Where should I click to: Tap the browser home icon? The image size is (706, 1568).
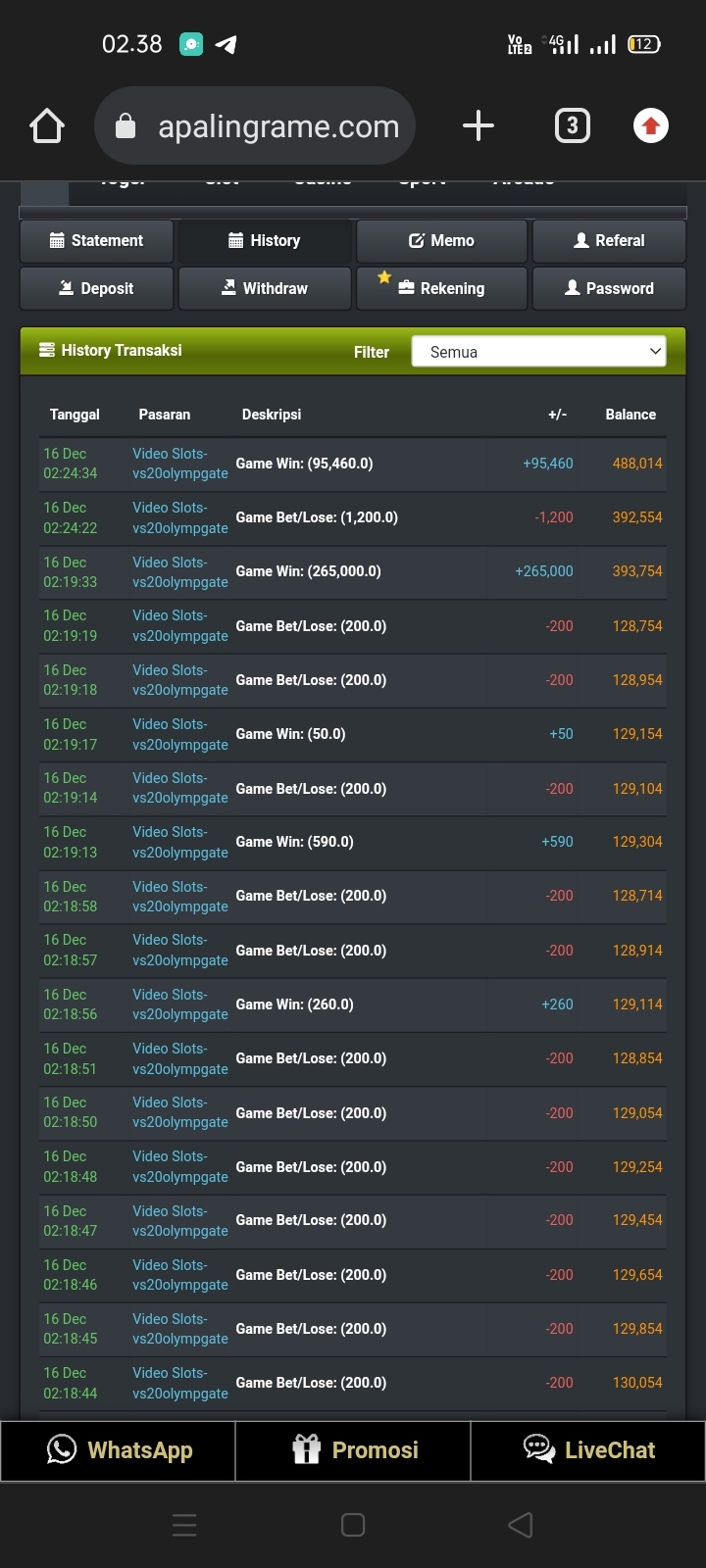click(x=47, y=126)
